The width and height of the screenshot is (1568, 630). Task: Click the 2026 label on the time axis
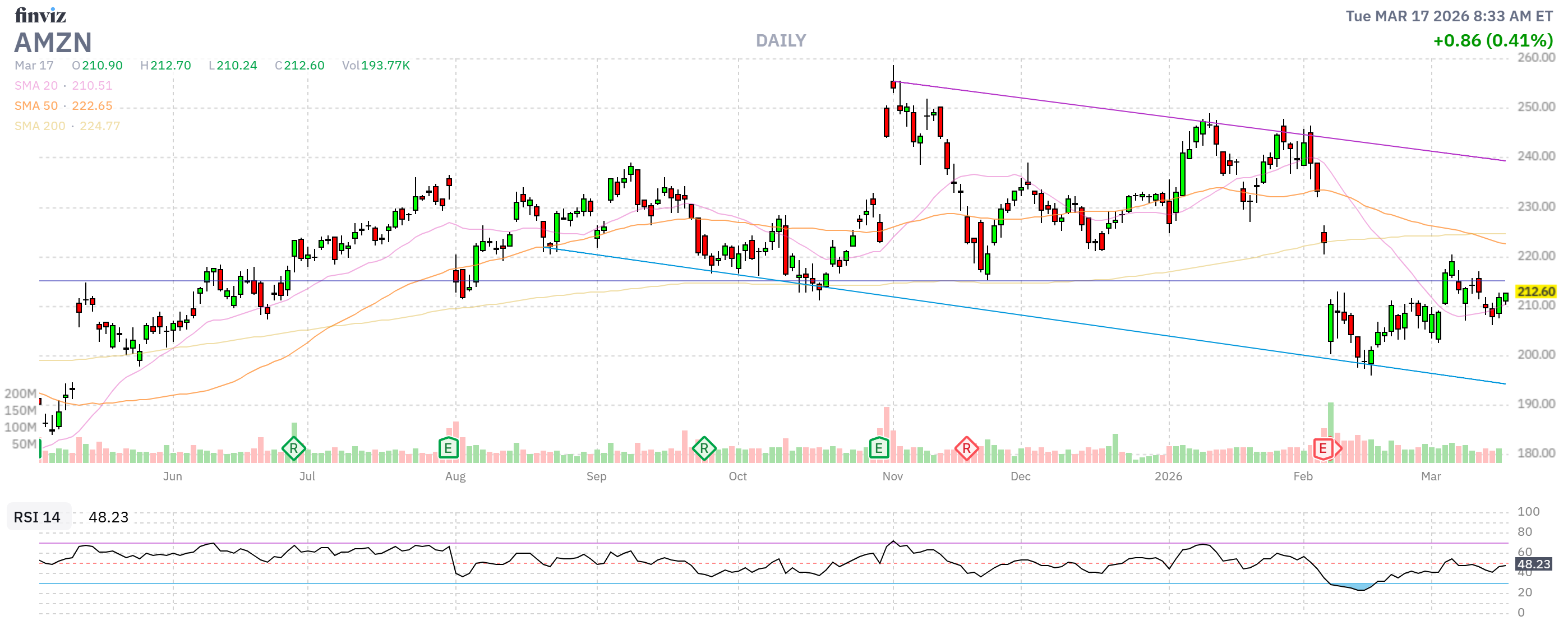coord(1168,476)
